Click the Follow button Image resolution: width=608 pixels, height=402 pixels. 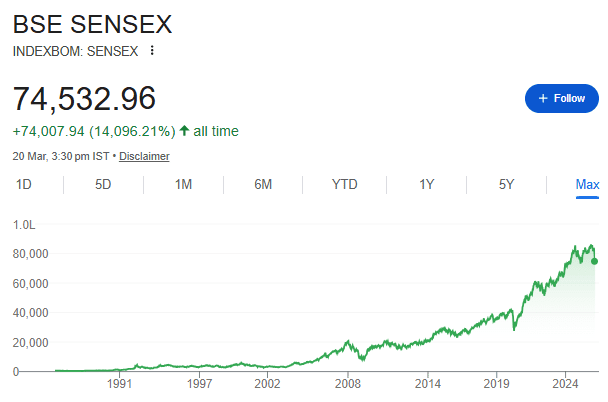point(561,98)
